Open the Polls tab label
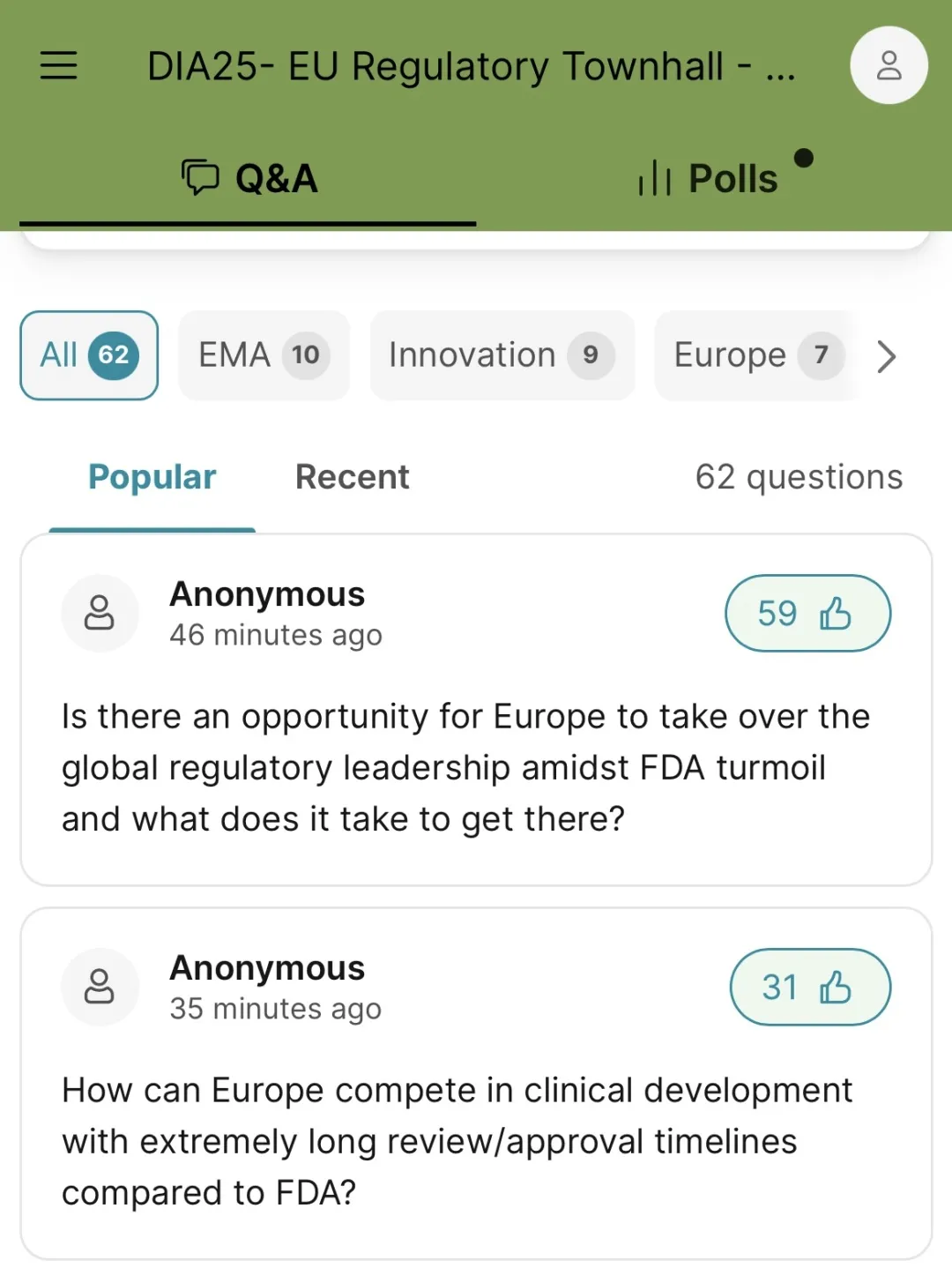The height and width of the screenshot is (1268, 952). coord(733,179)
